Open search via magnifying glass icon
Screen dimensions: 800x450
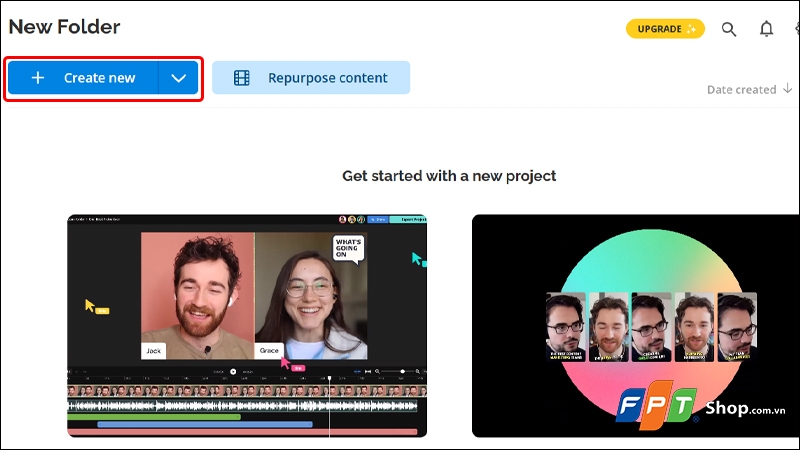729,29
